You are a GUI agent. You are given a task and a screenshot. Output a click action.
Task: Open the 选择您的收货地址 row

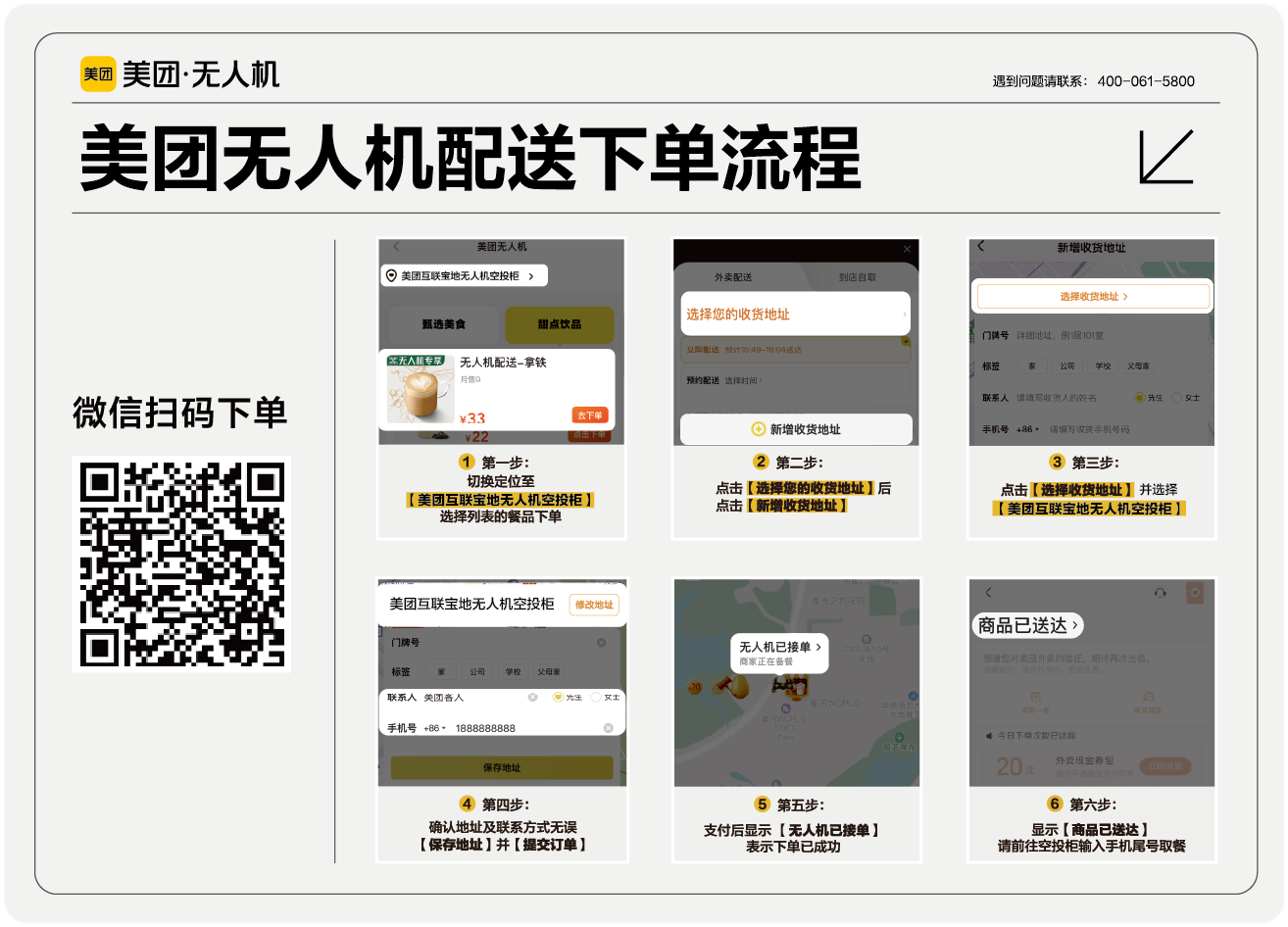pos(796,315)
